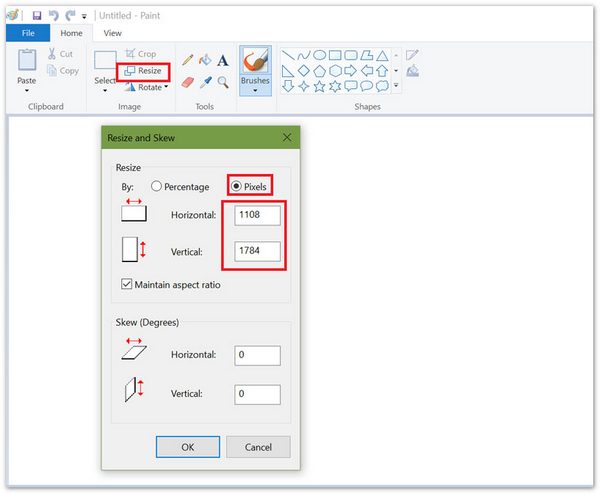Choose the Eraser tool
This screenshot has width=600, height=494.
pyautogui.click(x=187, y=82)
